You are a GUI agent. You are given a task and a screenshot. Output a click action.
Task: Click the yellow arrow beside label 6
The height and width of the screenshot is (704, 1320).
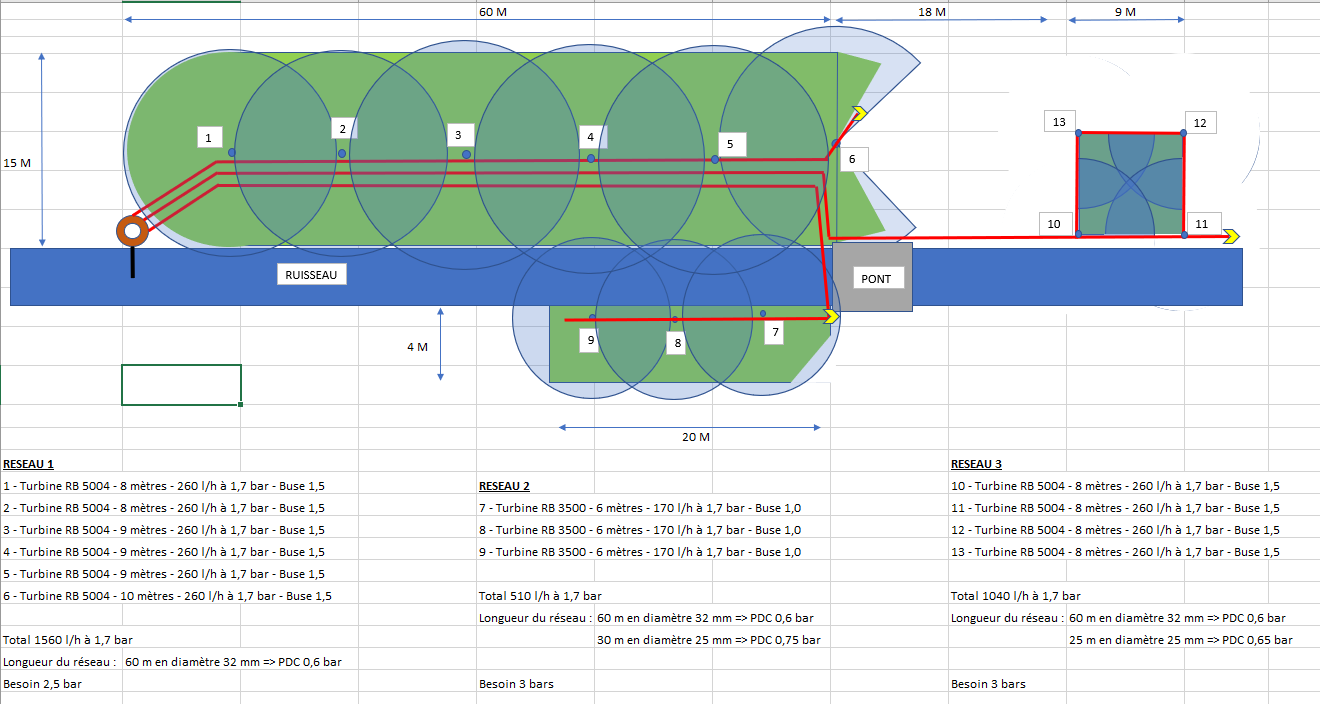click(x=857, y=112)
